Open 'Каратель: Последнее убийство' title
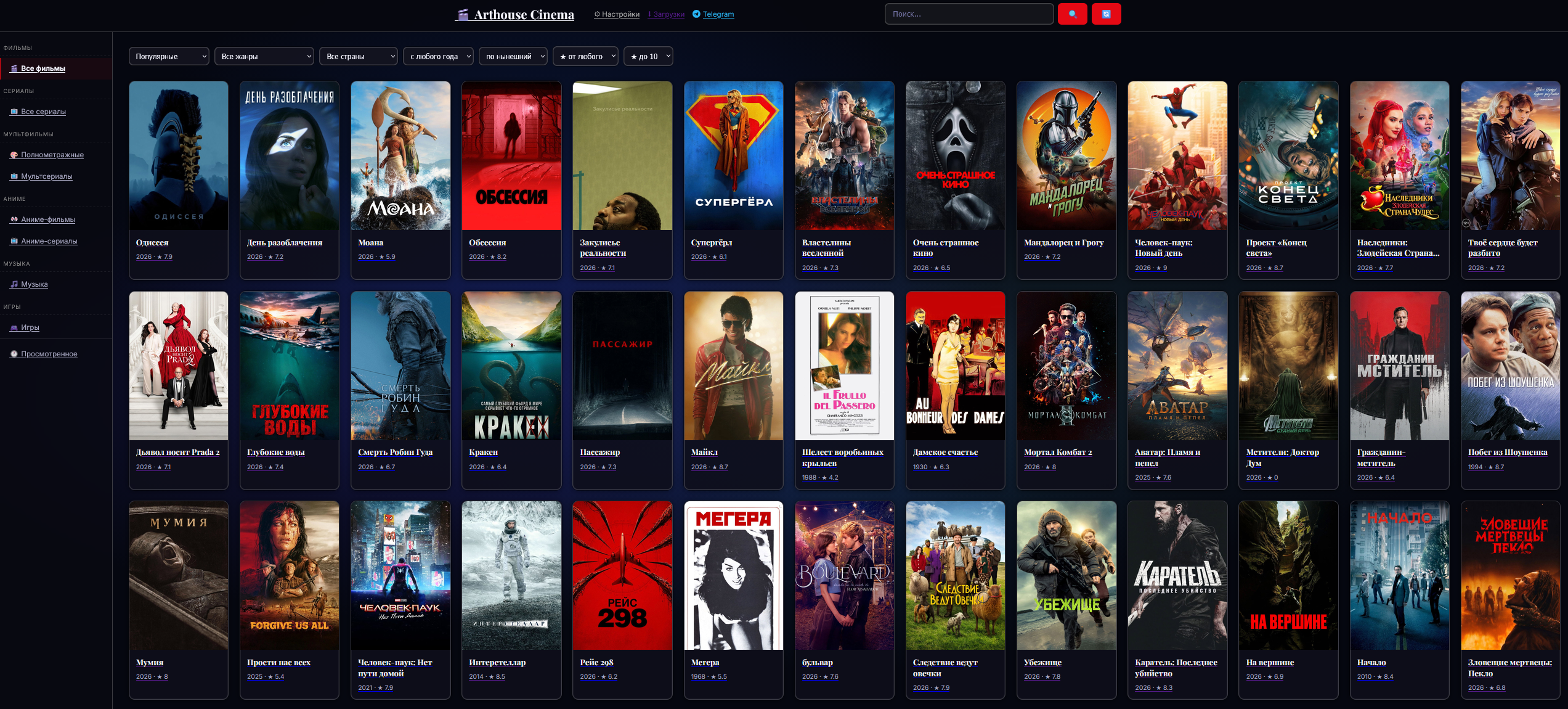This screenshot has height=709, width=1568. pyautogui.click(x=1176, y=668)
